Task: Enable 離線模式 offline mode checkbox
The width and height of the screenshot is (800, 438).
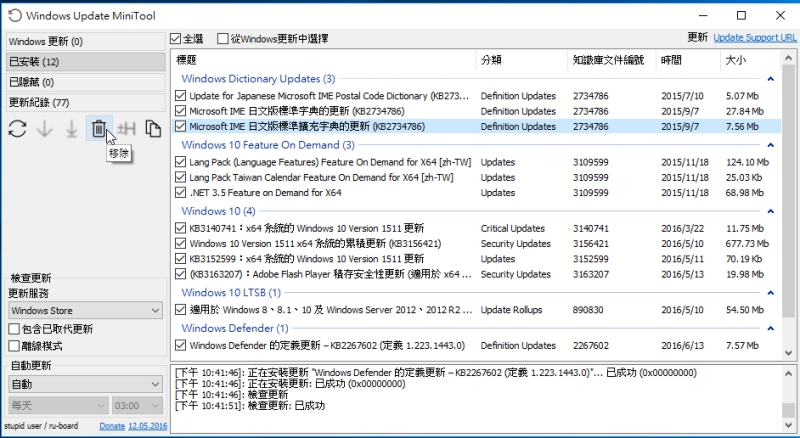Action: pyautogui.click(x=14, y=346)
